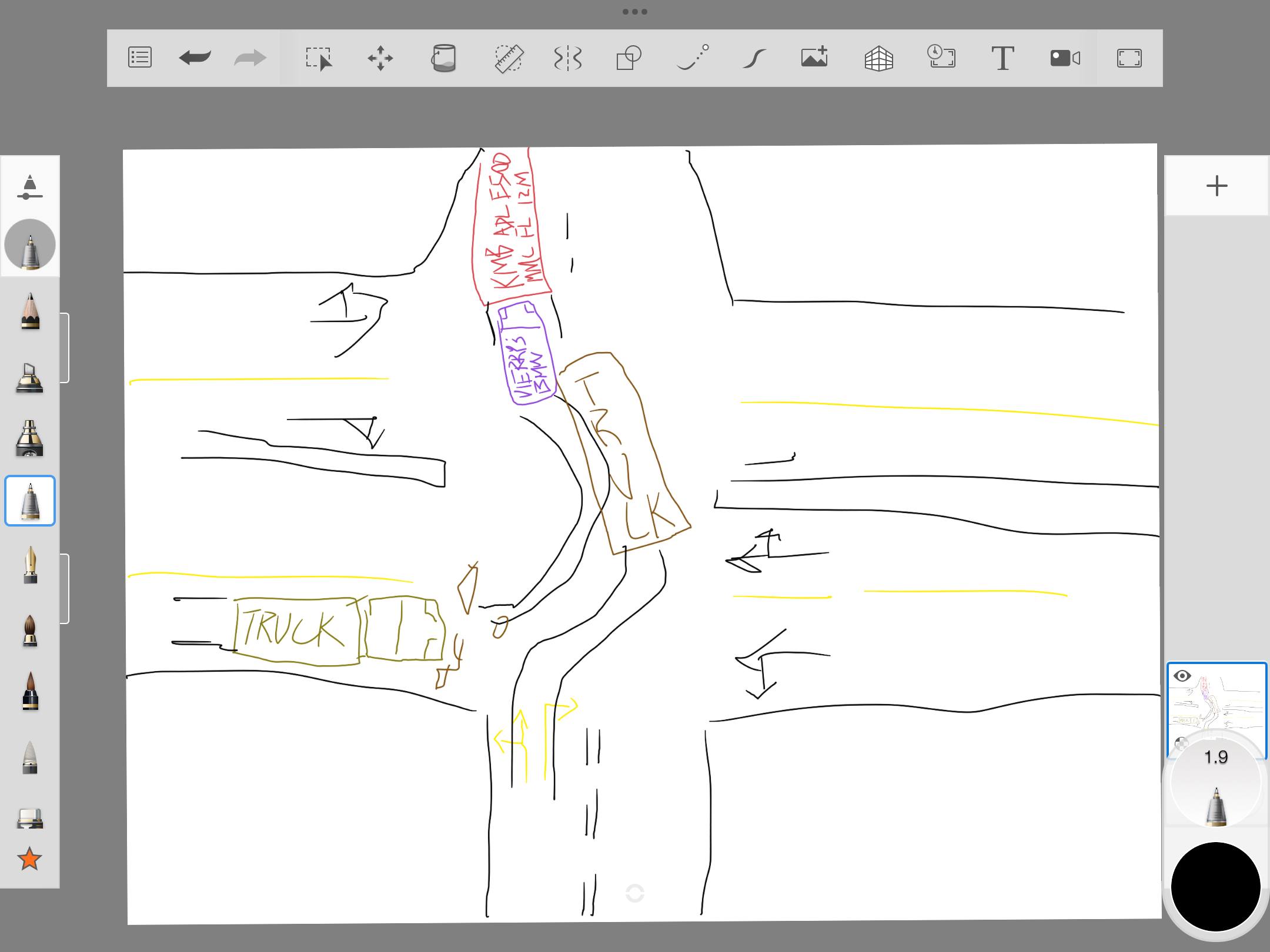
Task: Import an image with Add Image
Action: pos(815,58)
